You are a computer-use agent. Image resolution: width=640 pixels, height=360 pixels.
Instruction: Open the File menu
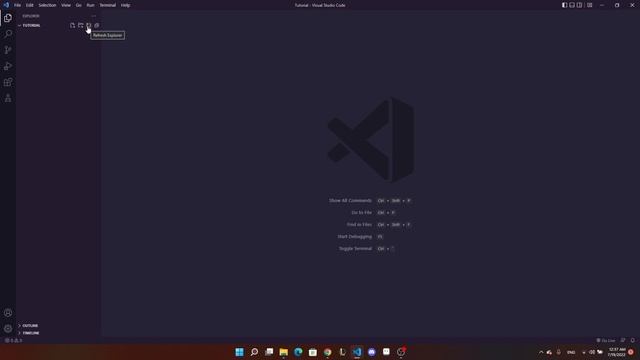pyautogui.click(x=18, y=5)
